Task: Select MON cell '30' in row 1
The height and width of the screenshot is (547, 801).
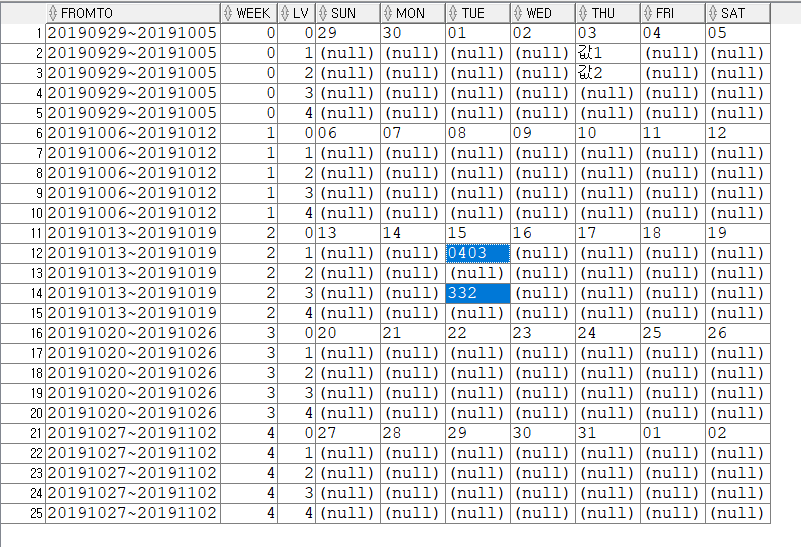Action: 413,33
